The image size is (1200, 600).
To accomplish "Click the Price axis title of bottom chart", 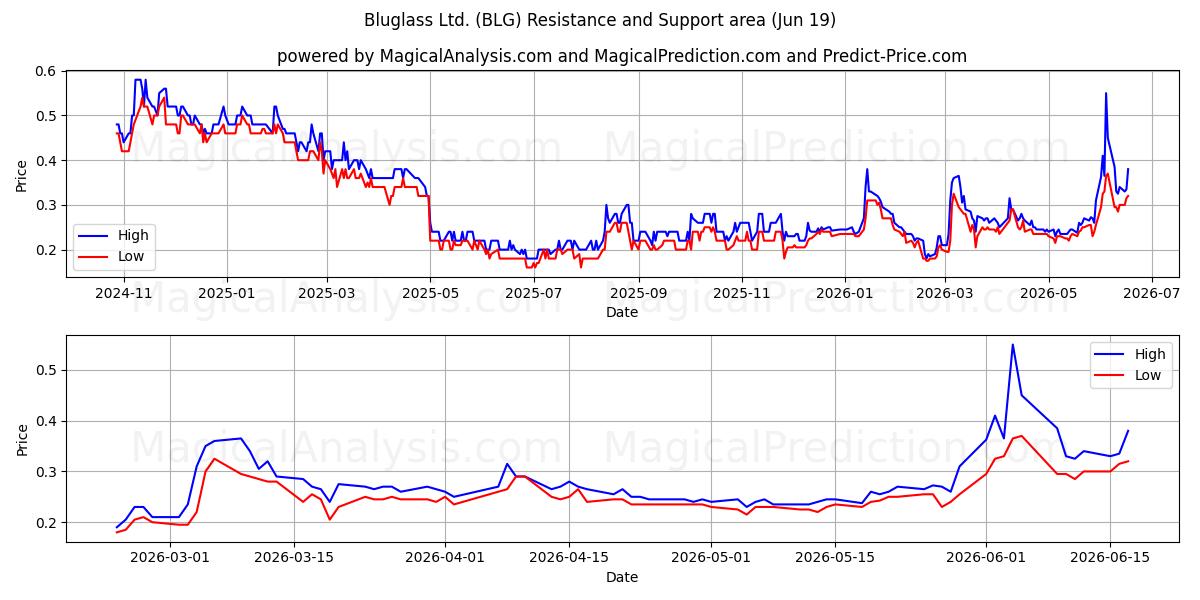I will [21, 439].
